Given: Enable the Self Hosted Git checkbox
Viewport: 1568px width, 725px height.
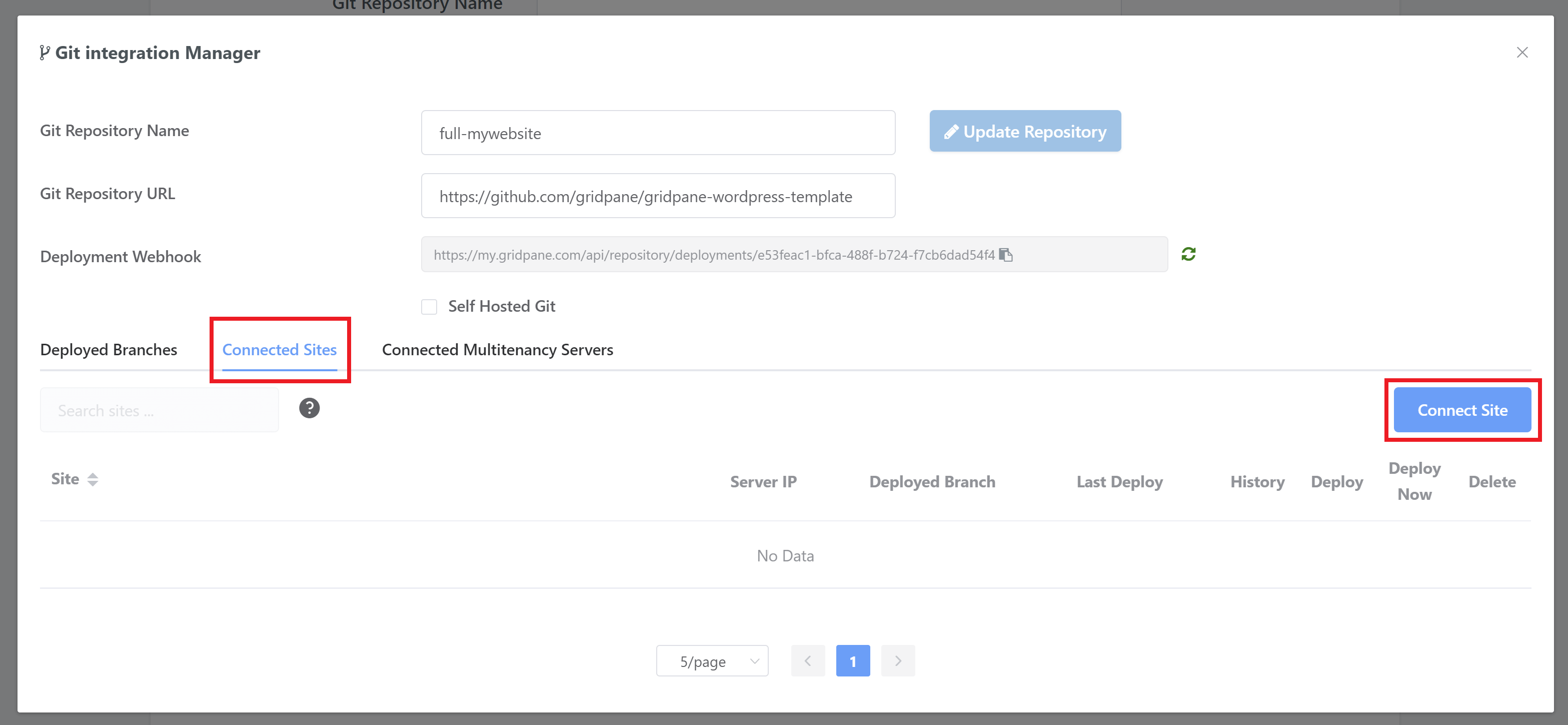Looking at the screenshot, I should (429, 307).
